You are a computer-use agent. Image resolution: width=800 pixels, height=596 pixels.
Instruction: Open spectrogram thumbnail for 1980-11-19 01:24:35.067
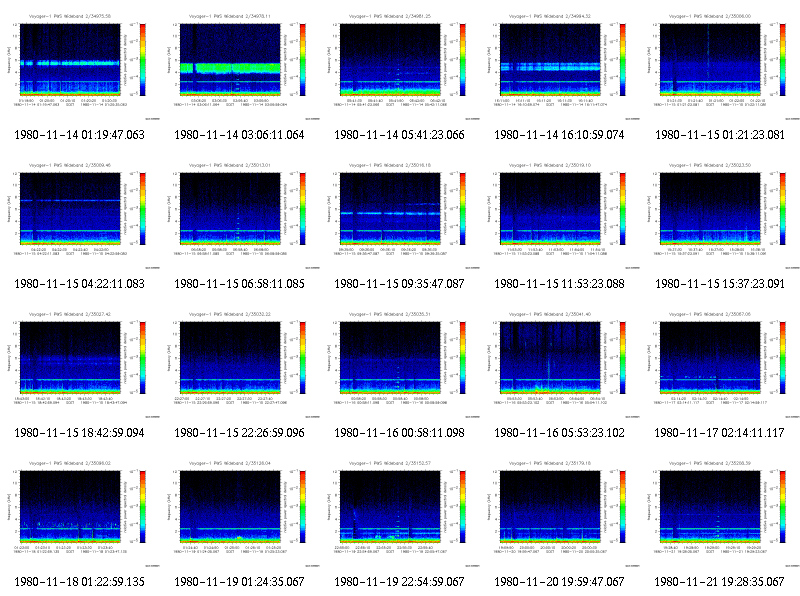[x=240, y=513]
